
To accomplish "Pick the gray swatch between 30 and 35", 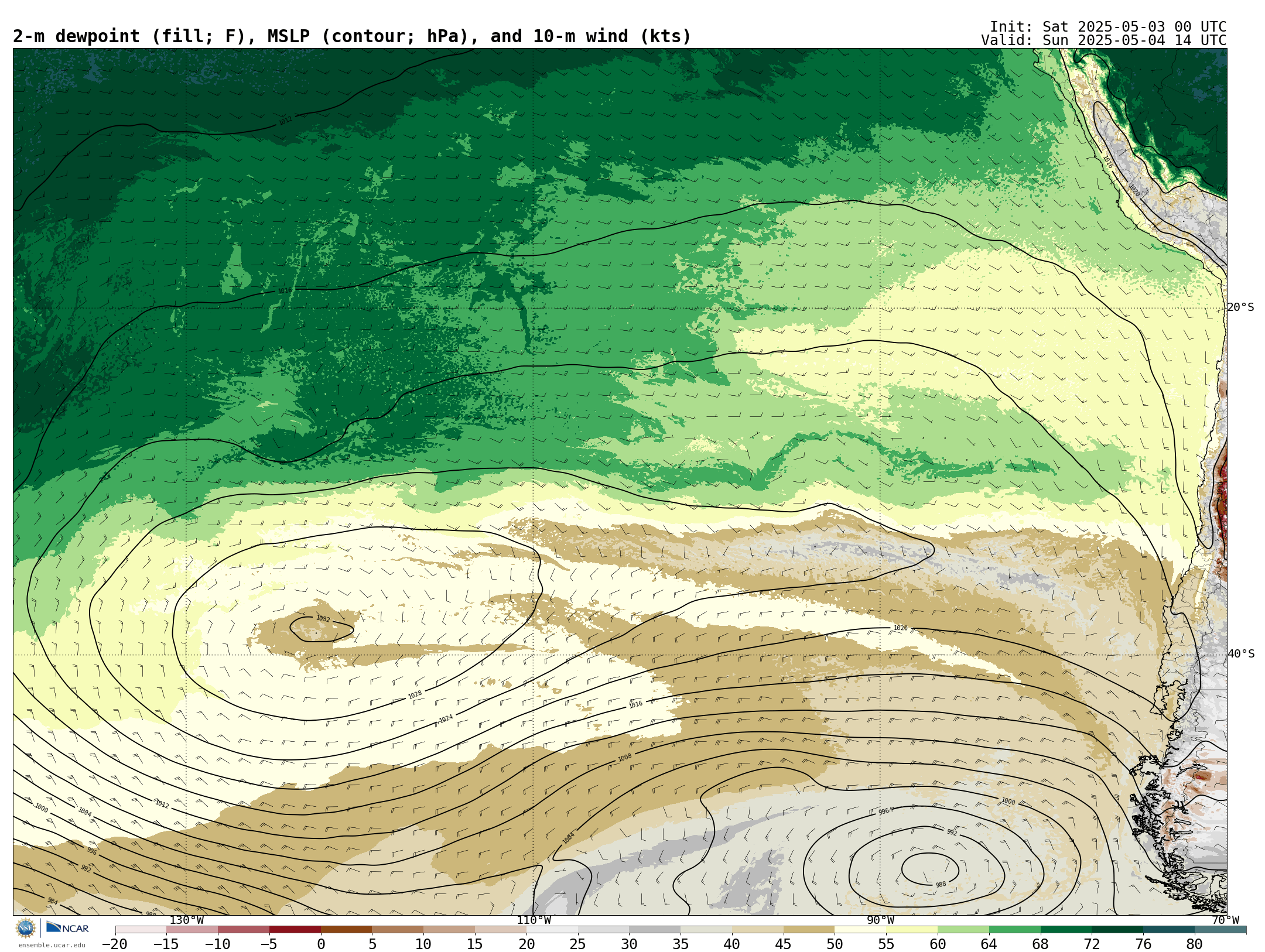I will click(x=655, y=930).
